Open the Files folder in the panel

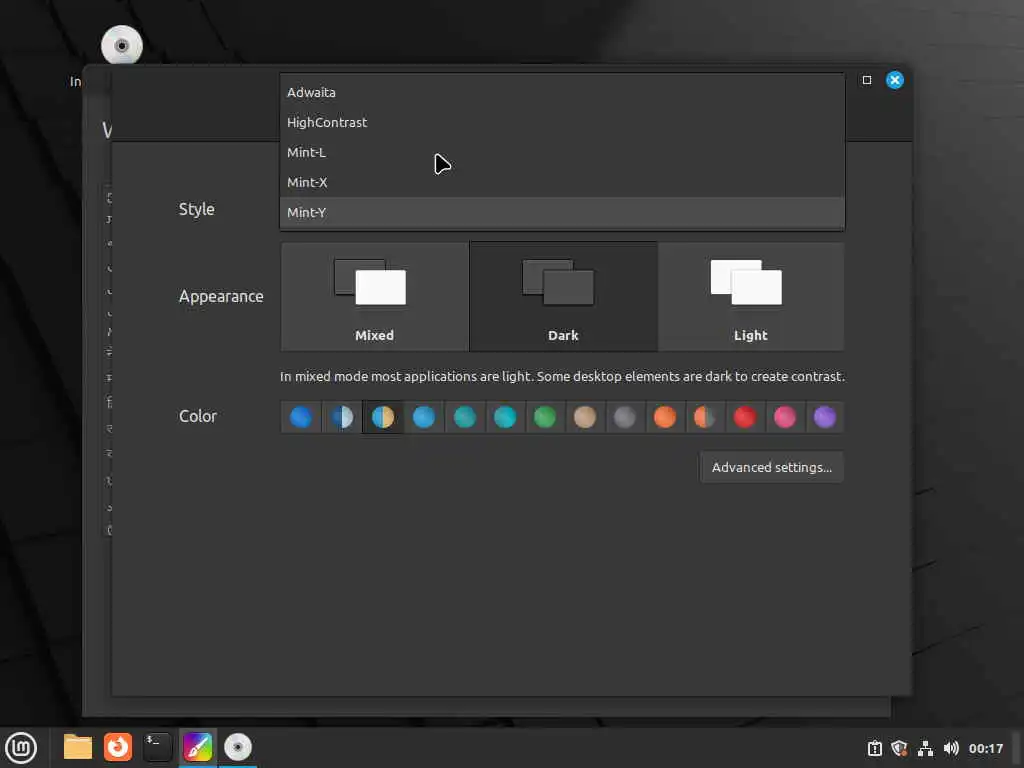(x=78, y=747)
